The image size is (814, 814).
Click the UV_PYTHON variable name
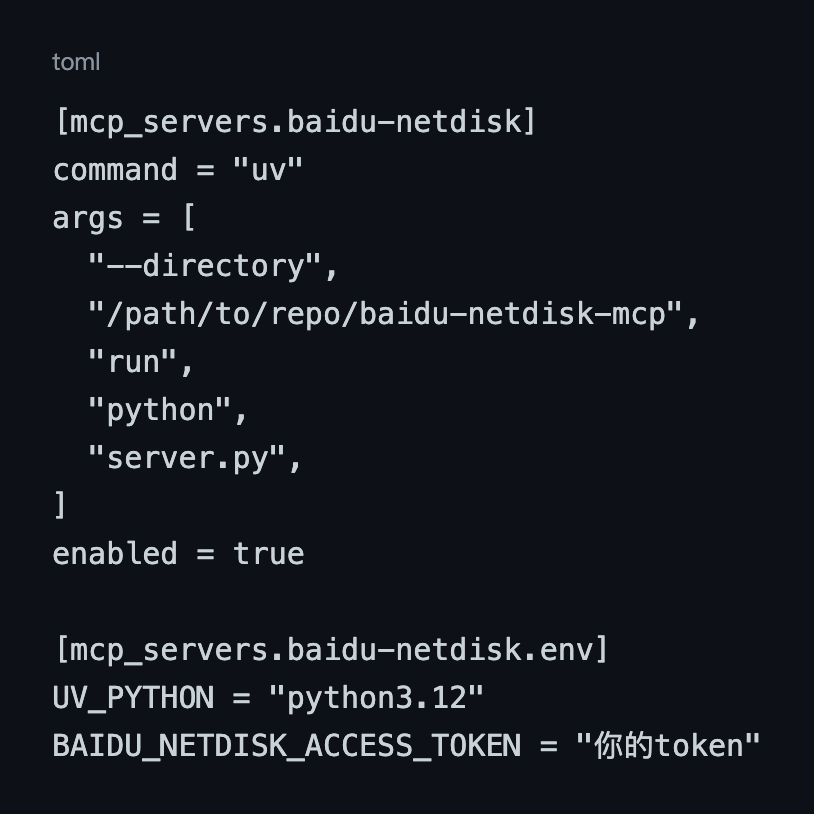133,698
